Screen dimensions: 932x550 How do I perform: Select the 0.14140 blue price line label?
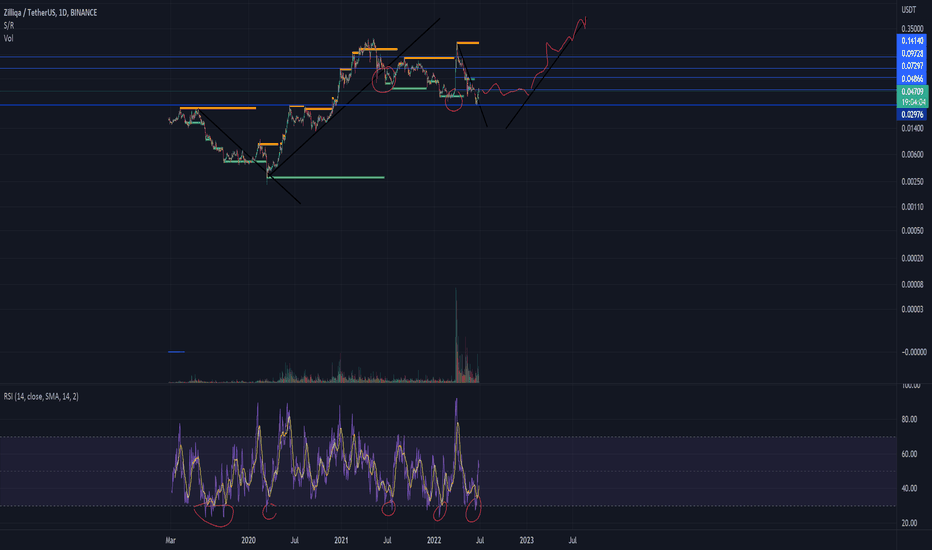pos(912,41)
